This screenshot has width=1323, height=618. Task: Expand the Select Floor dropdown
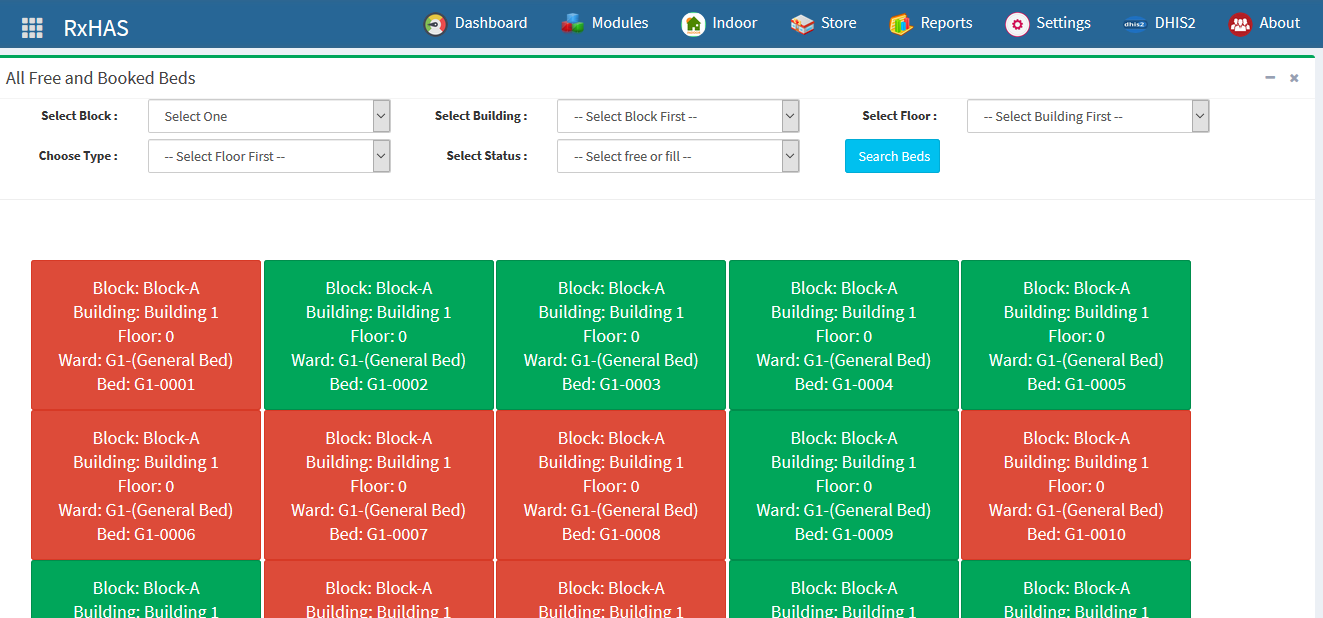pyautogui.click(x=1087, y=116)
